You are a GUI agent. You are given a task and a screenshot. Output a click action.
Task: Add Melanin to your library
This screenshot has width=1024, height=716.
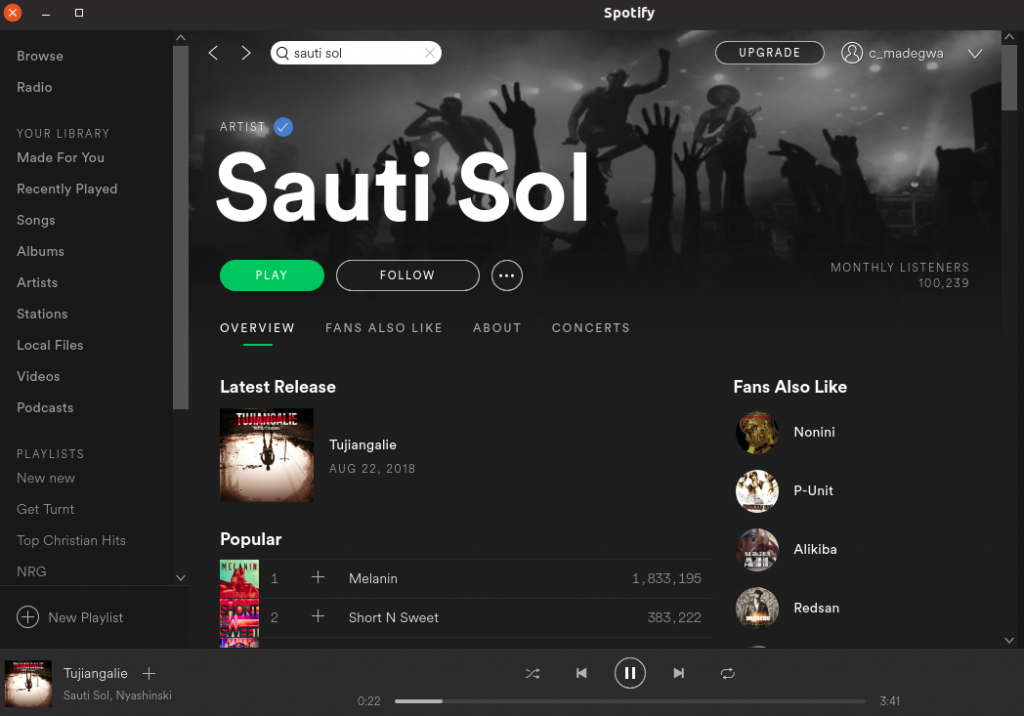click(x=318, y=578)
